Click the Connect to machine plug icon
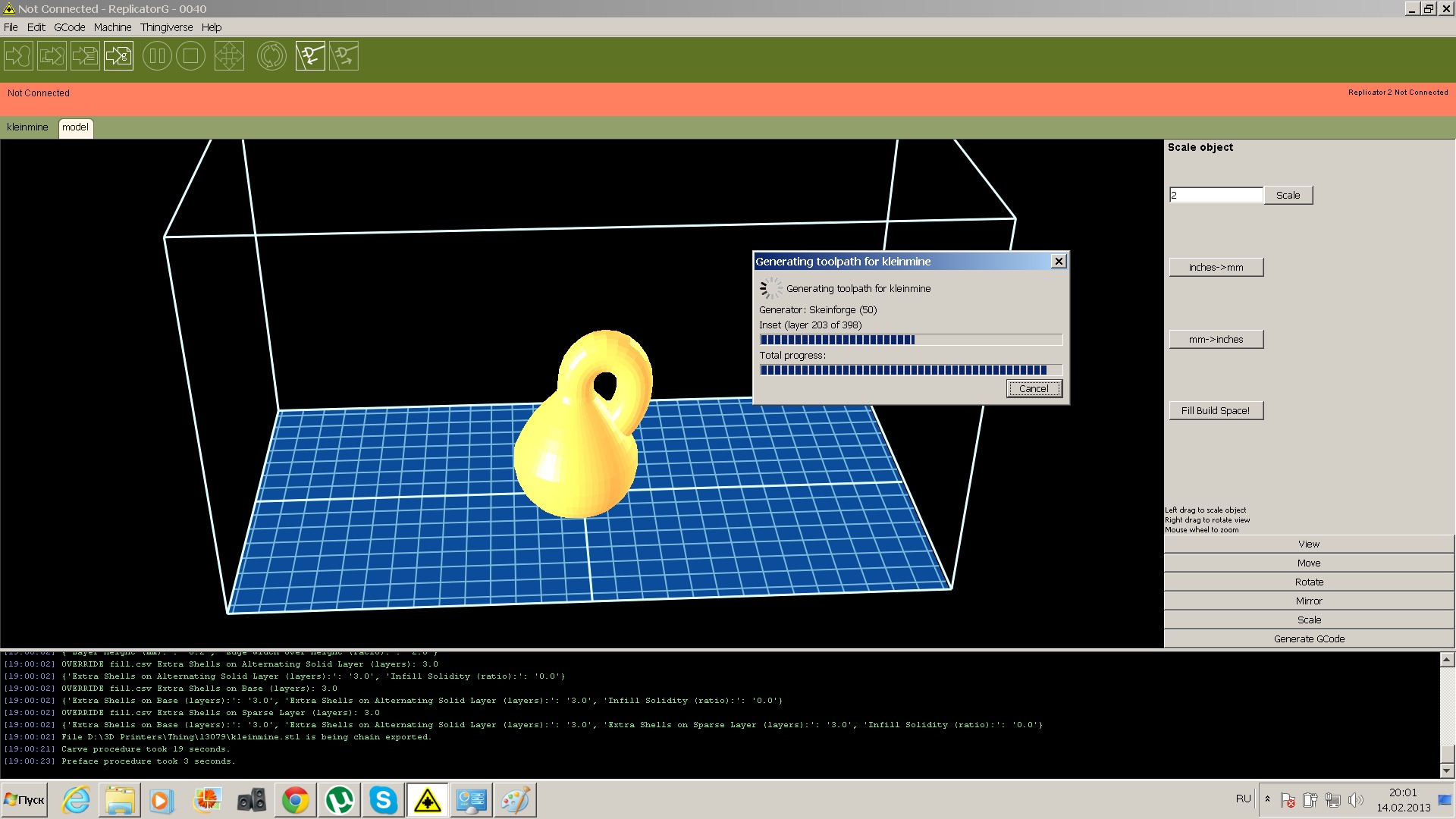 (310, 56)
